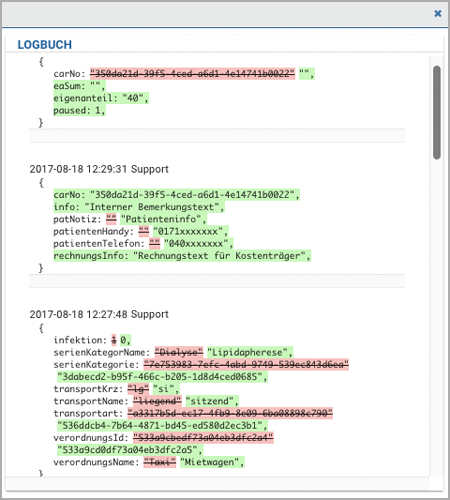
Task: Click the transportKrz new value "si"
Action: (x=166, y=389)
